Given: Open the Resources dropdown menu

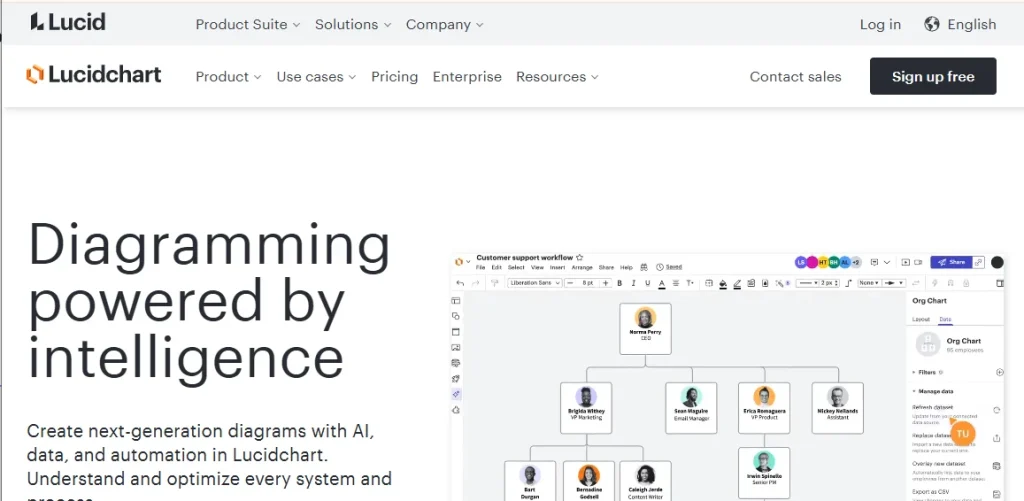Looking at the screenshot, I should pos(557,76).
